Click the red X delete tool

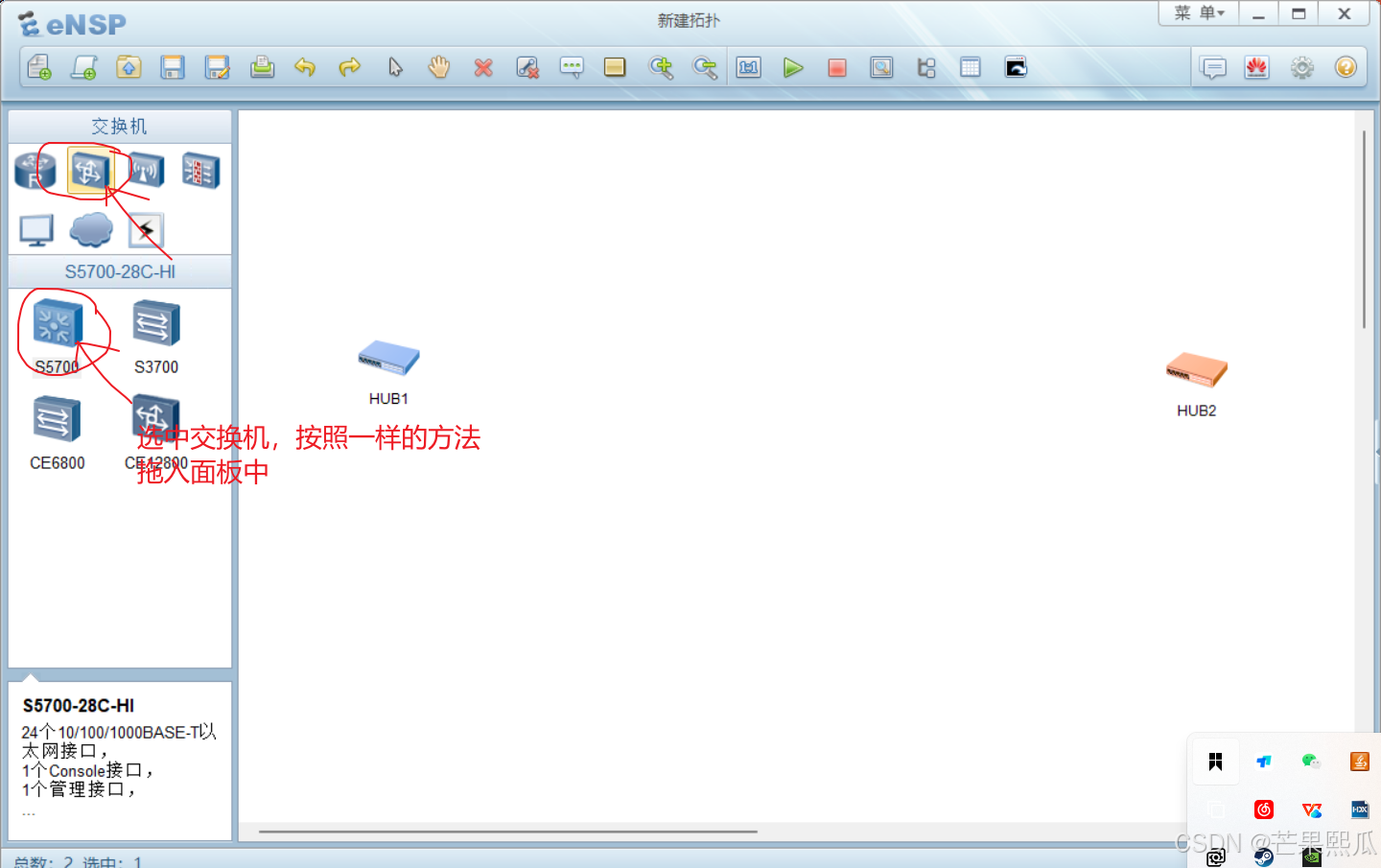pos(483,67)
